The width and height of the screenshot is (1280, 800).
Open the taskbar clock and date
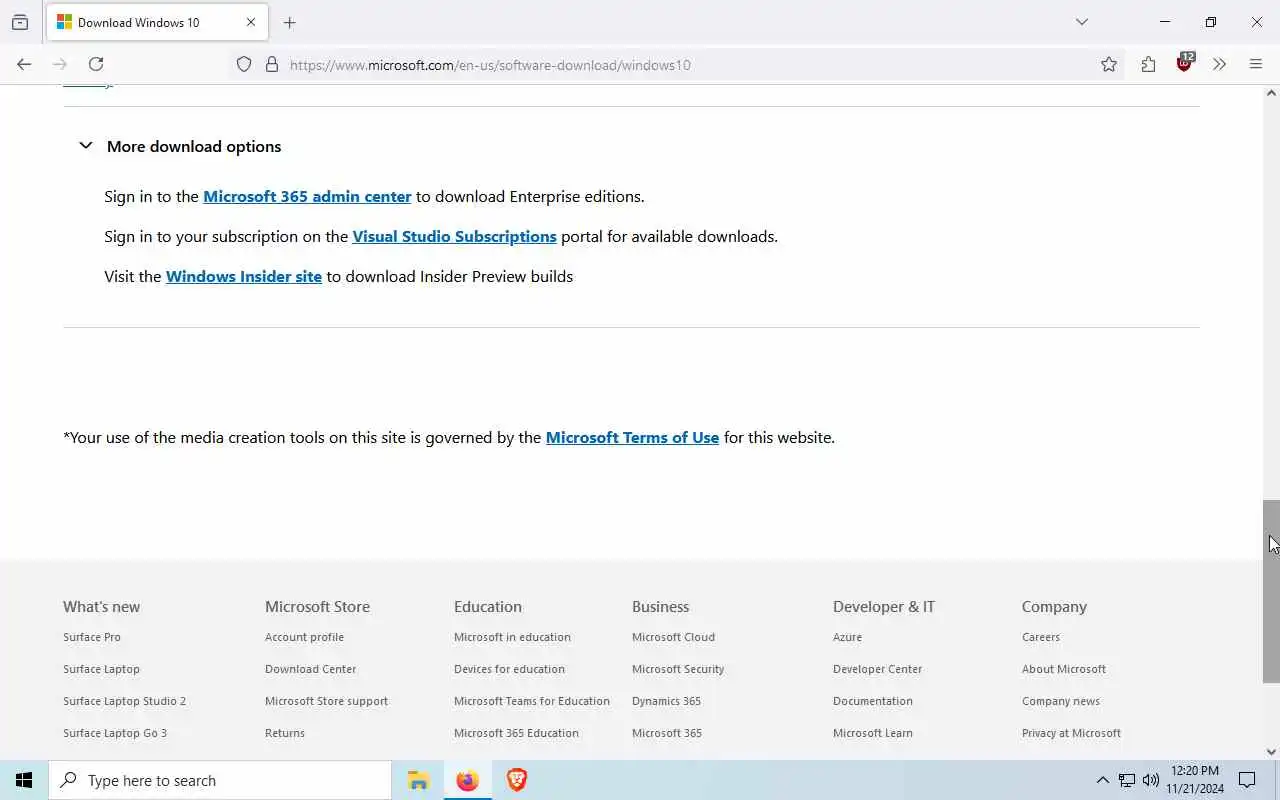coord(1195,780)
